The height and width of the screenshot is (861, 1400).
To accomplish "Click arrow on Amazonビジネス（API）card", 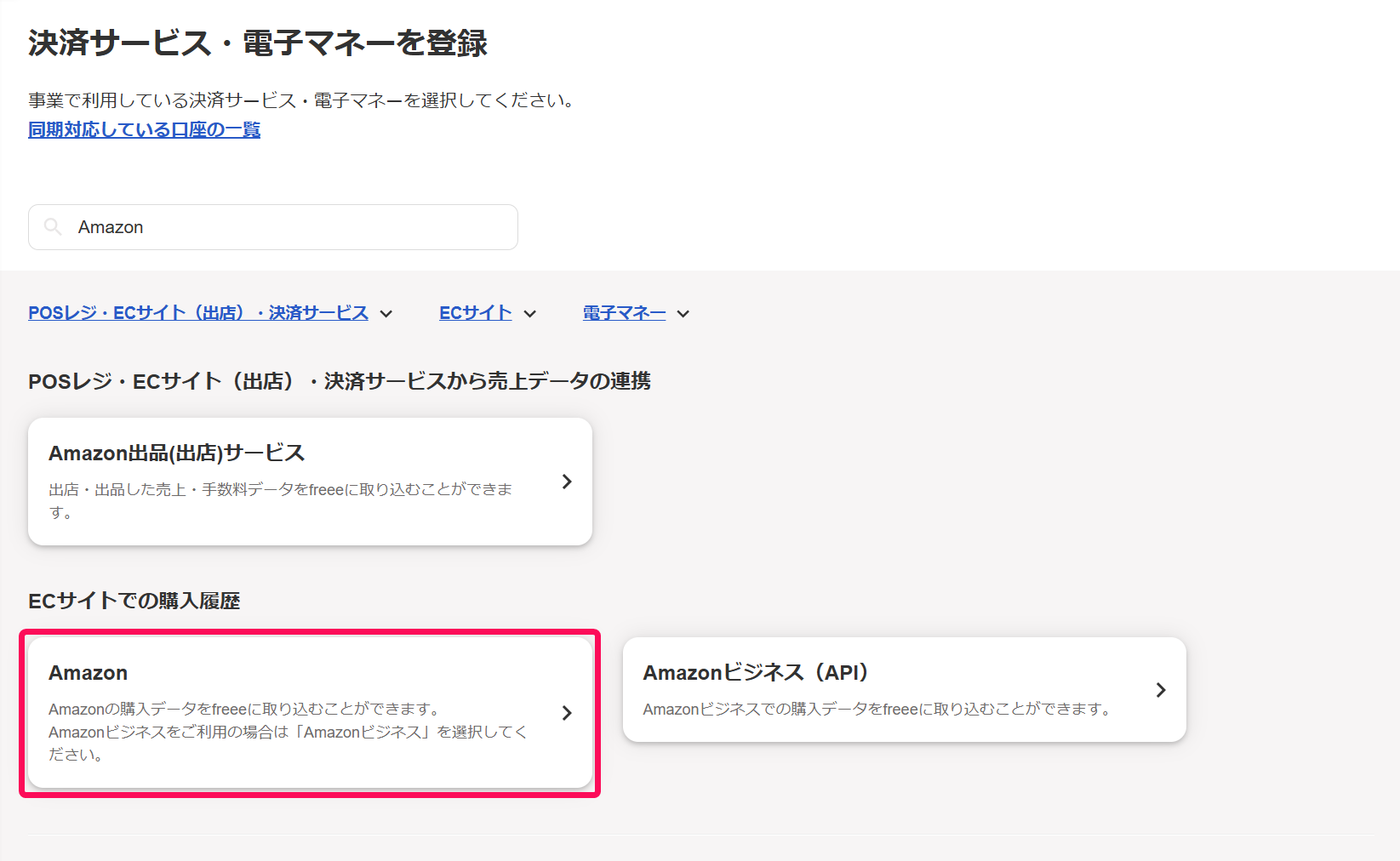I will click(x=1161, y=690).
